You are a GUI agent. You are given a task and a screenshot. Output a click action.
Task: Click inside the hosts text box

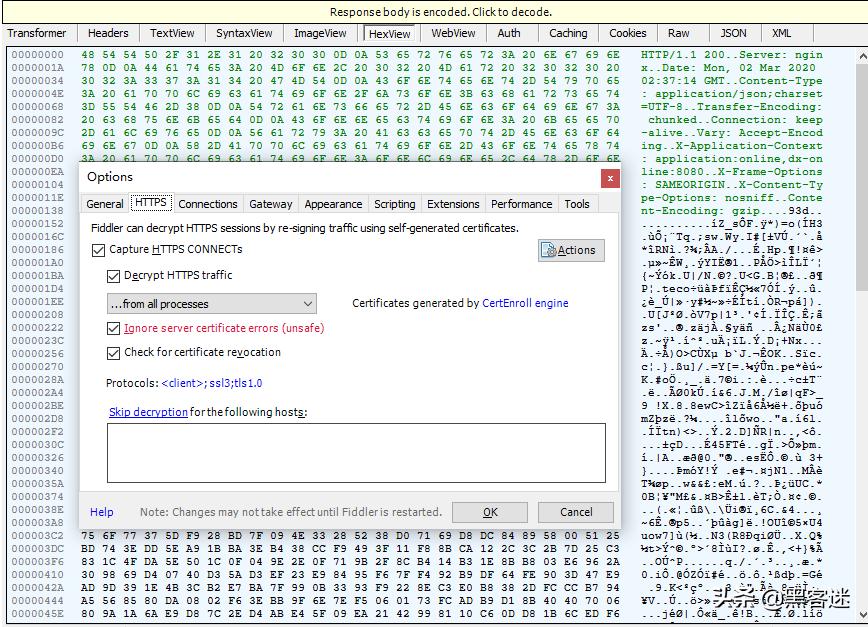(x=355, y=452)
